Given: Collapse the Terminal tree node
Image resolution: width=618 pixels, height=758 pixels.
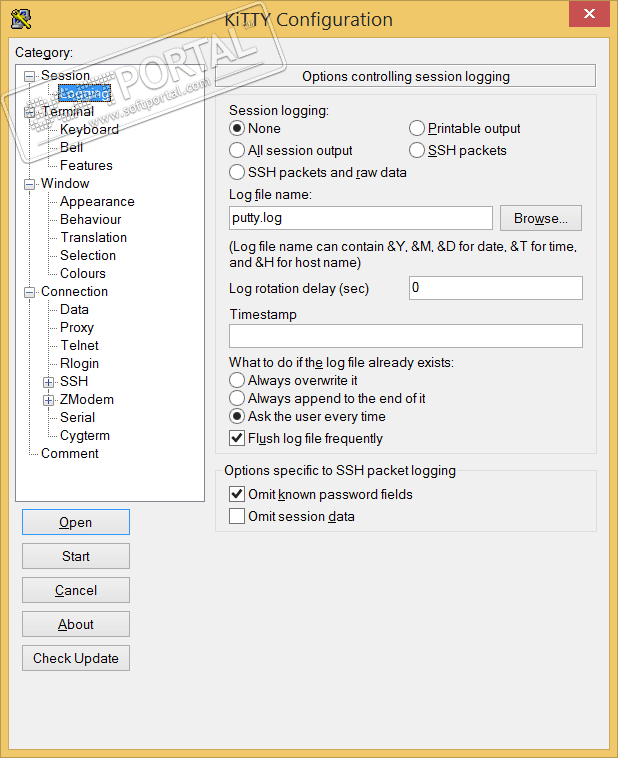Looking at the screenshot, I should pyautogui.click(x=29, y=112).
